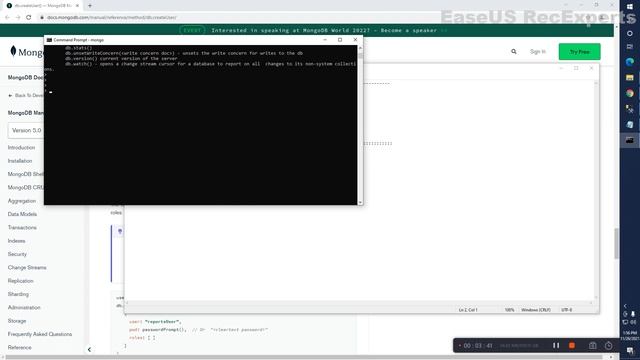Click the EVENT badge in the banner
640x360 pixels.
192,30
